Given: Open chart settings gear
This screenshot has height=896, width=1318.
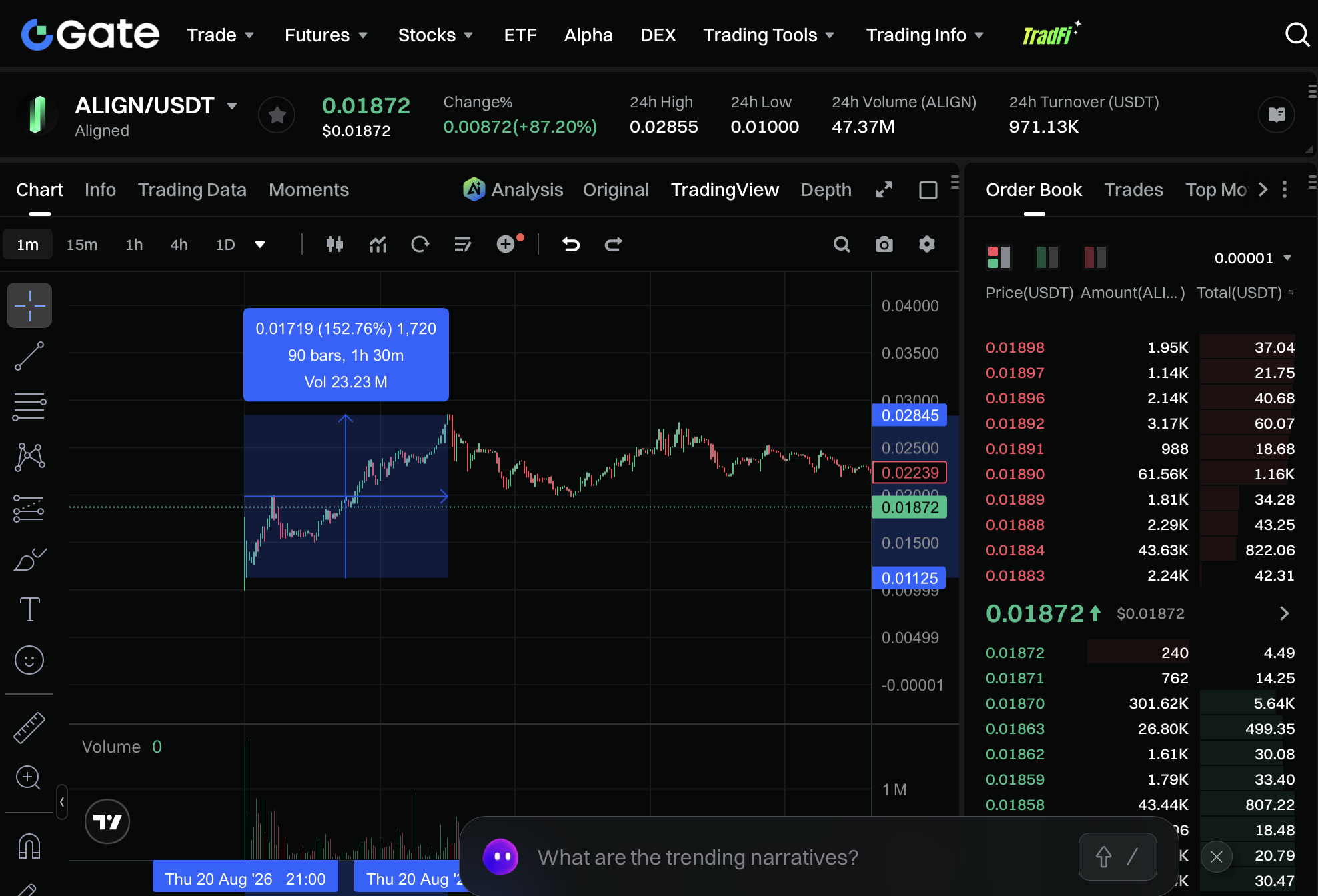Looking at the screenshot, I should pyautogui.click(x=927, y=245).
